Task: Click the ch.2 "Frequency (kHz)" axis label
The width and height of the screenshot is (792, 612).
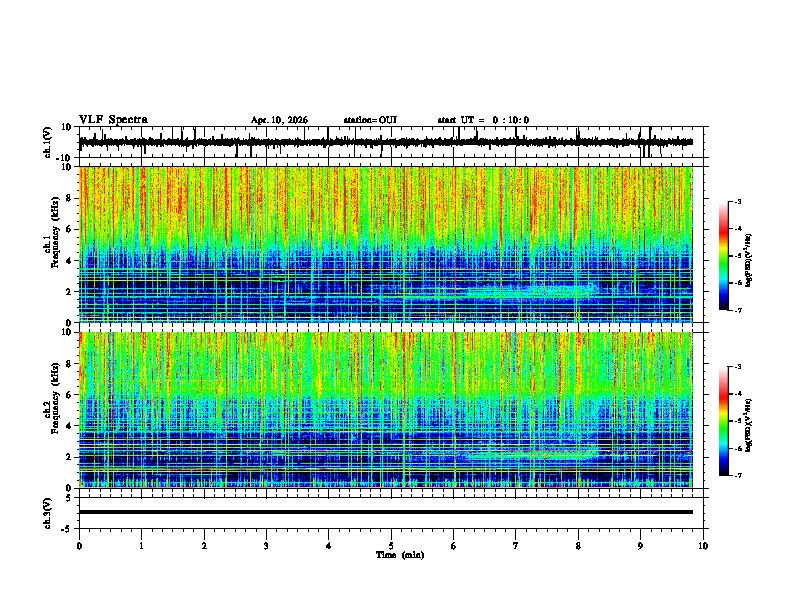Action: (55, 398)
